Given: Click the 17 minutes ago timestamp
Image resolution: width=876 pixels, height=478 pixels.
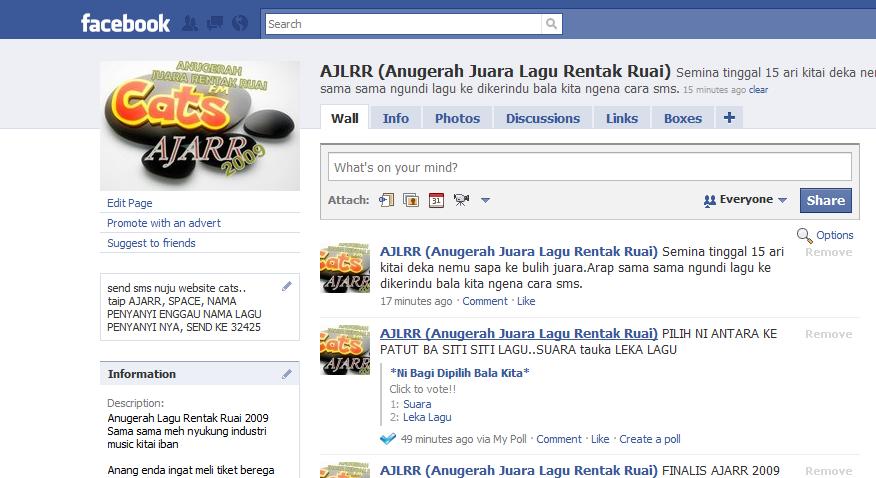Looking at the screenshot, I should click(x=416, y=301).
